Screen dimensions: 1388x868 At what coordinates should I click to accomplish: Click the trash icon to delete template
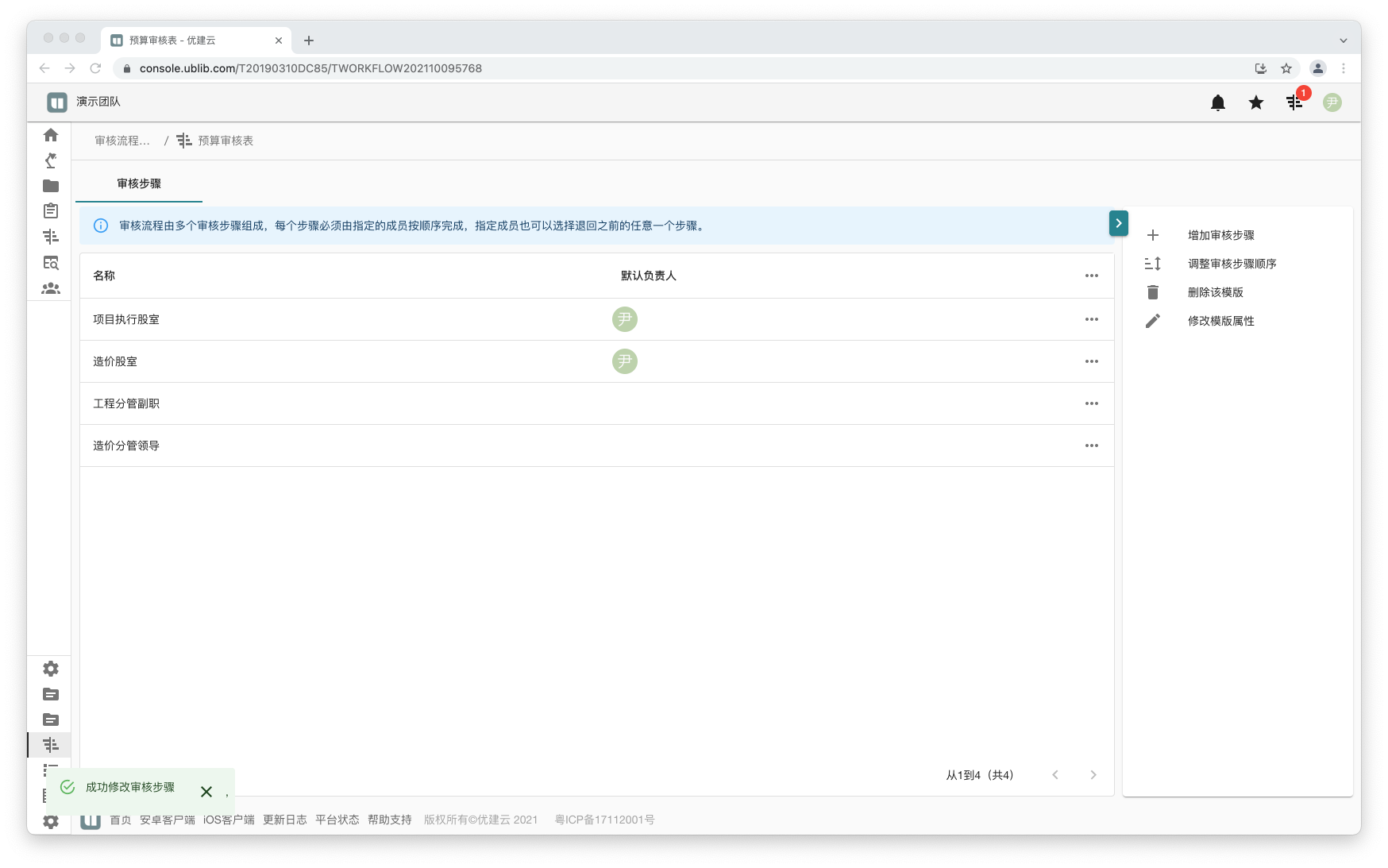[x=1153, y=292]
